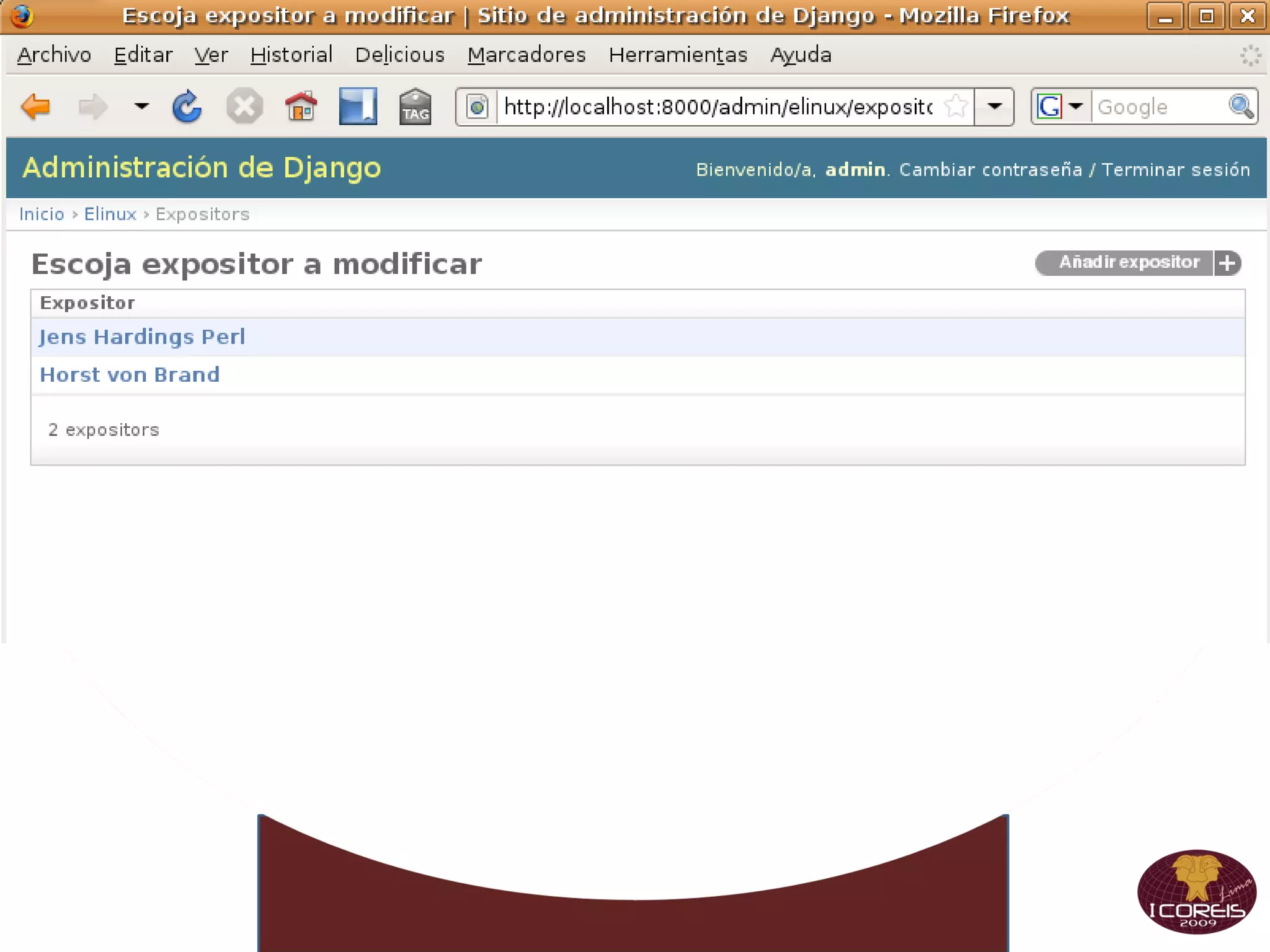This screenshot has width=1270, height=952.
Task: Open the Historial menu
Action: 291,55
